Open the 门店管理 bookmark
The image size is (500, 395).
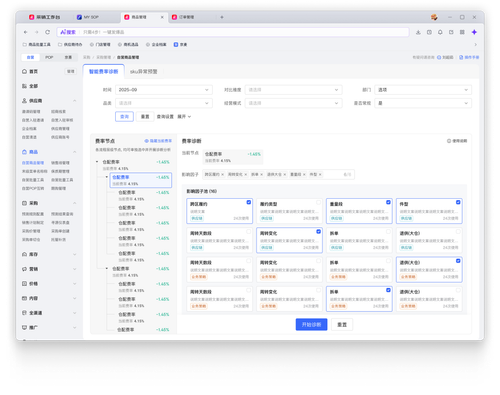point(100,44)
